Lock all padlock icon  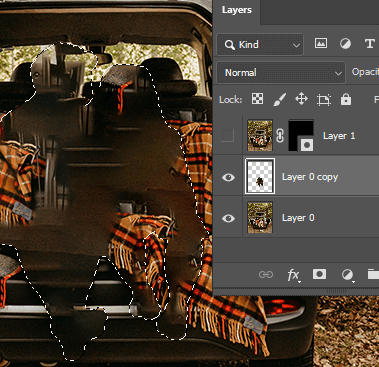[346, 99]
